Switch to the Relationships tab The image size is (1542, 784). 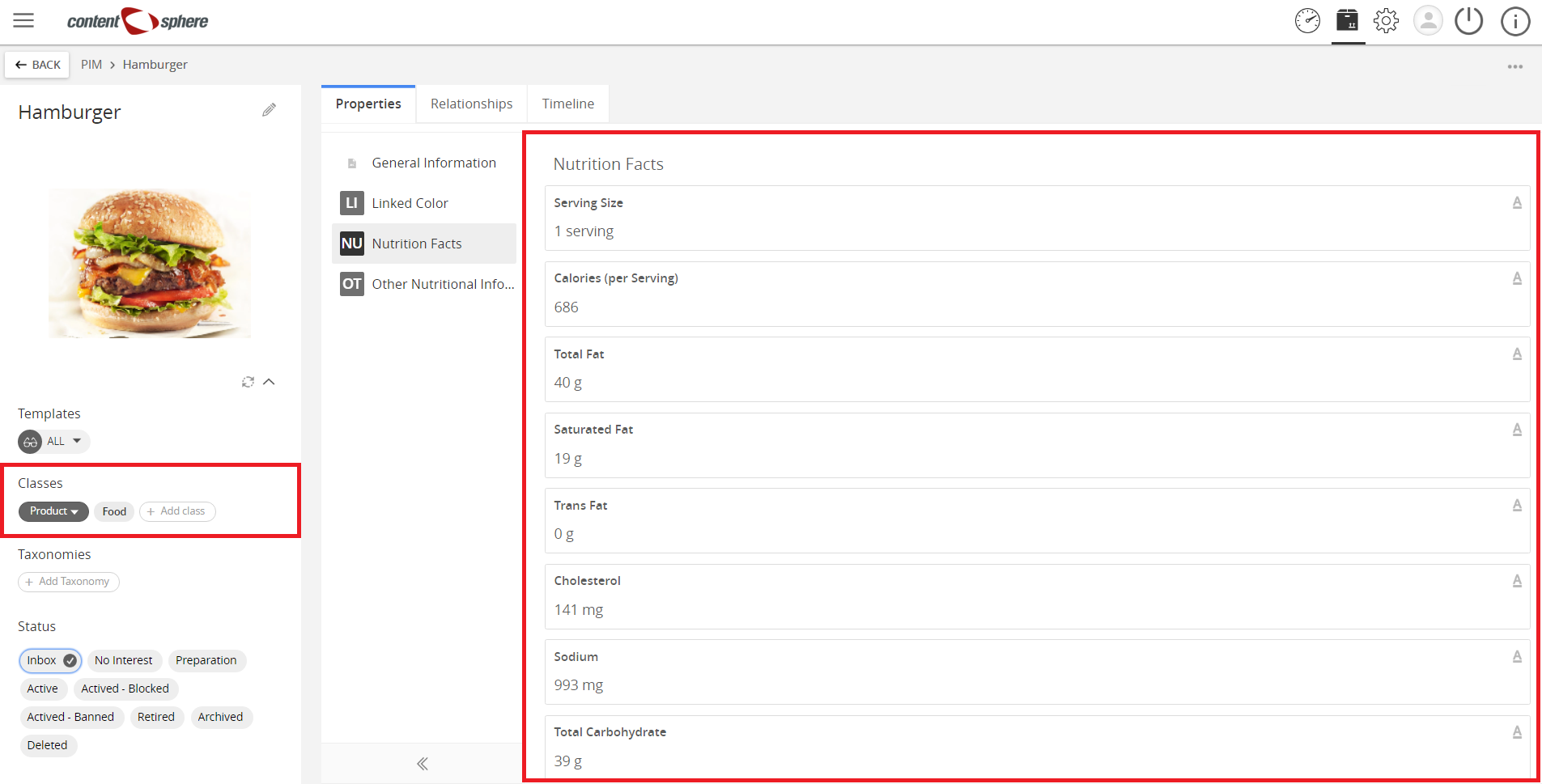click(472, 104)
